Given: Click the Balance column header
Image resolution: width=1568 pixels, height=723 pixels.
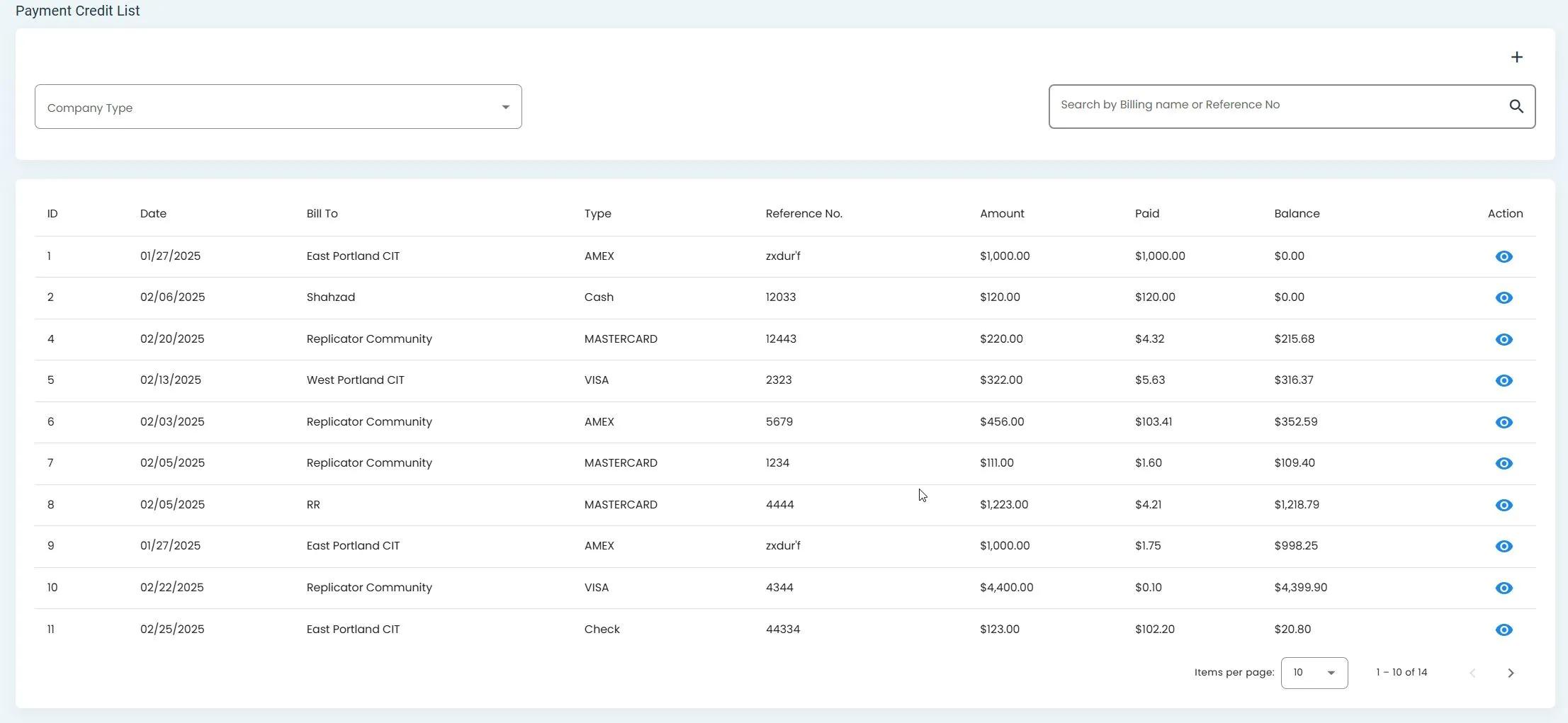Looking at the screenshot, I should point(1296,214).
